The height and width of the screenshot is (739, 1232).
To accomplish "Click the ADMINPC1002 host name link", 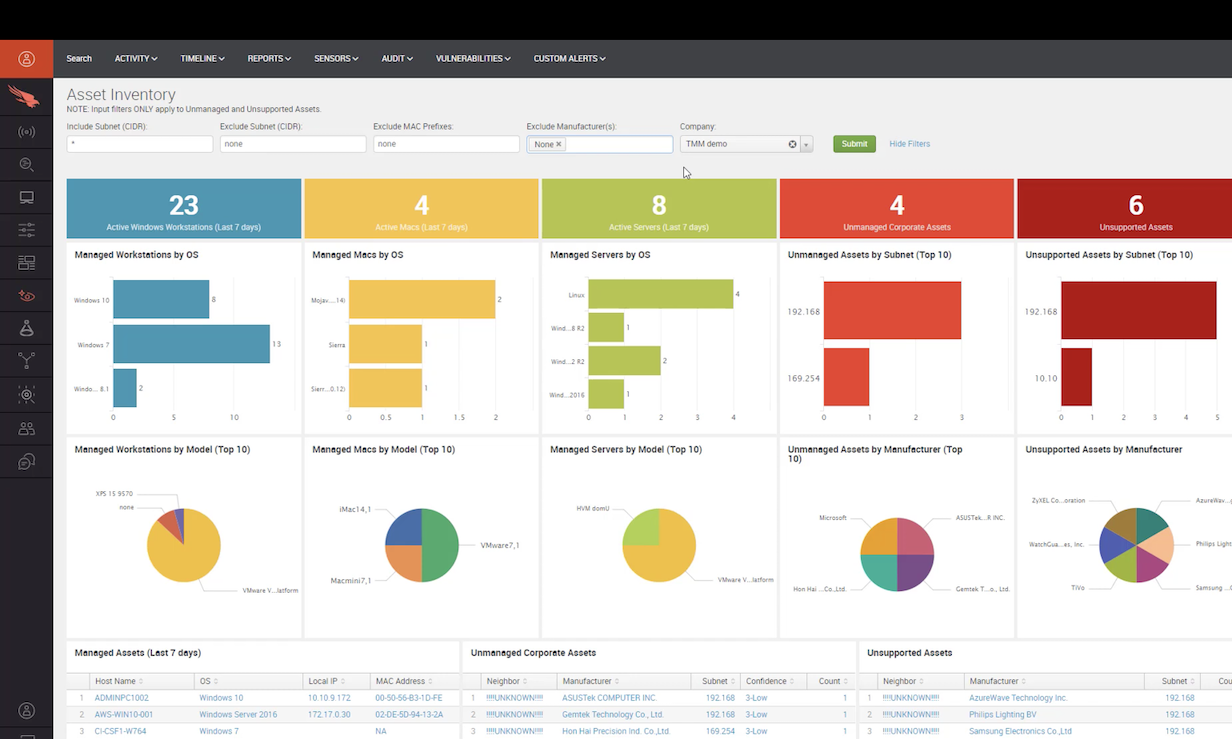I will [x=121, y=698].
